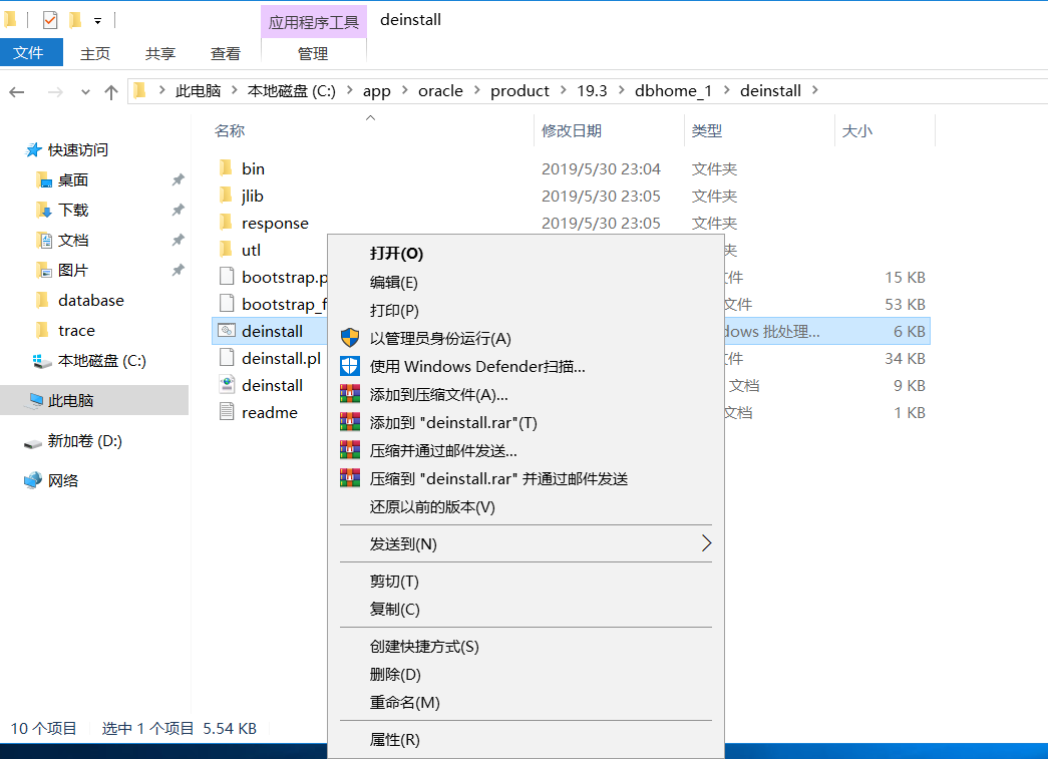Go up one folder level arrow

pyautogui.click(x=111, y=92)
